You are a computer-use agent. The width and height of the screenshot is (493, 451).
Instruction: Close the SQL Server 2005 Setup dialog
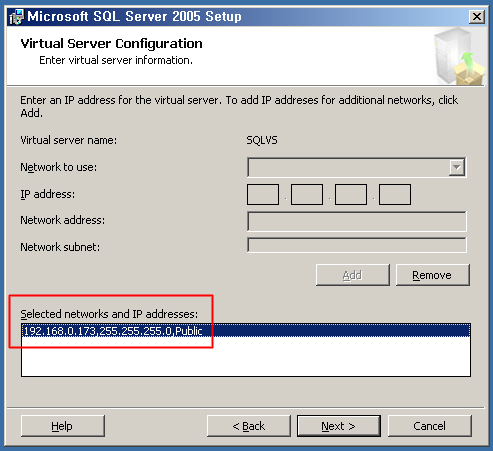[x=477, y=16]
